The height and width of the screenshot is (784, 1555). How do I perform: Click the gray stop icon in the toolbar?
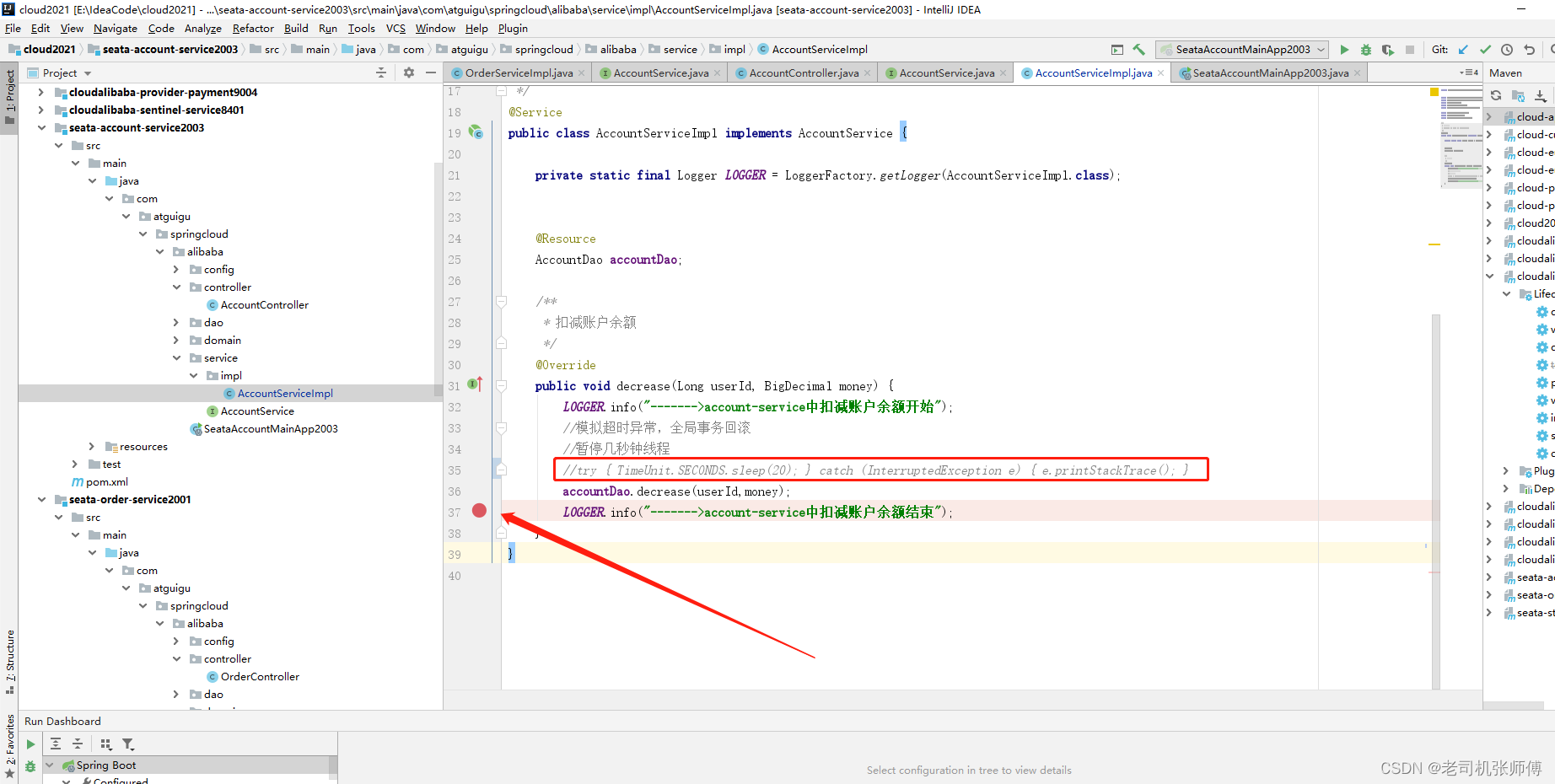(1410, 50)
